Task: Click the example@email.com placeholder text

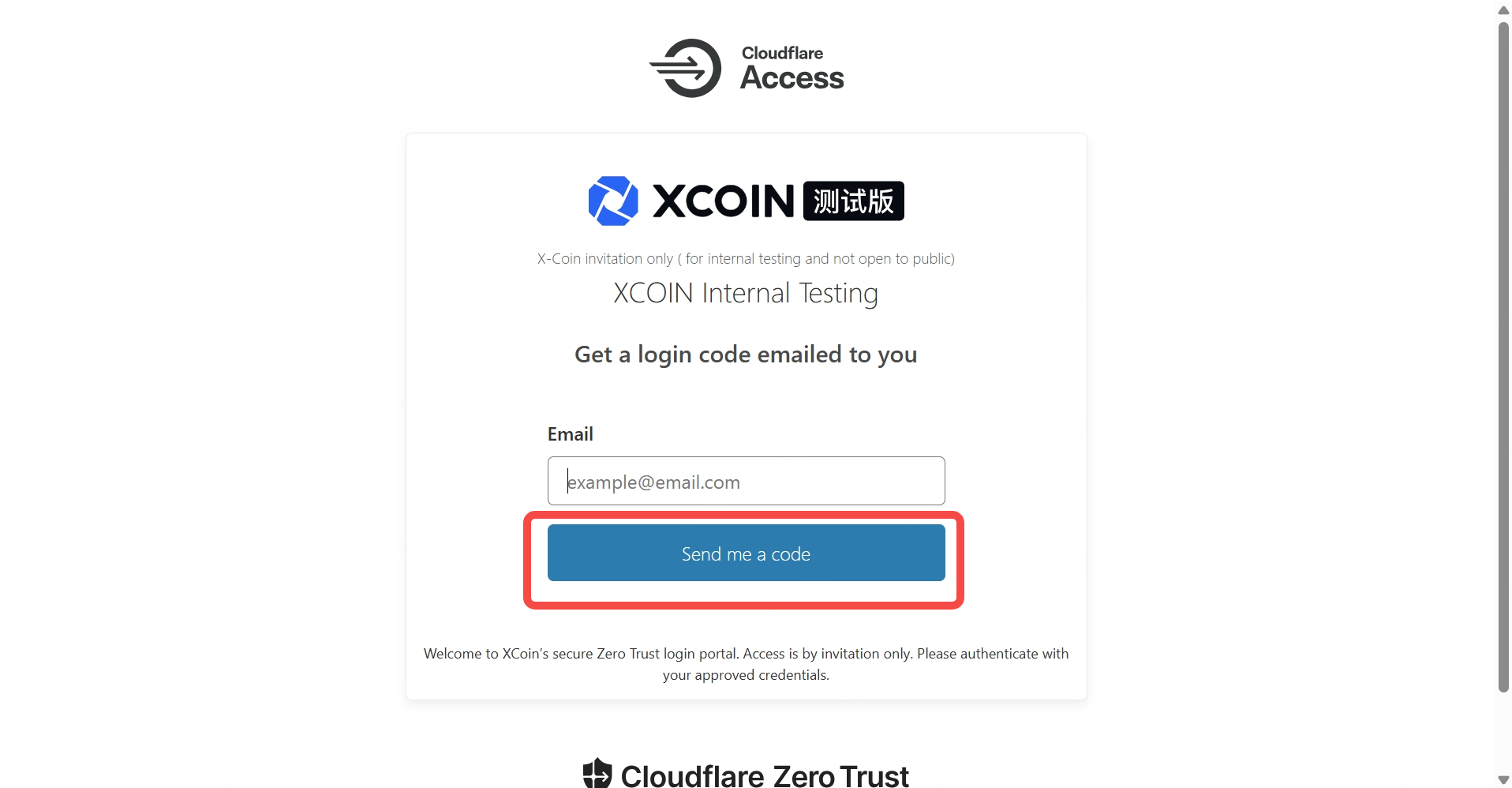Action: pyautogui.click(x=654, y=482)
